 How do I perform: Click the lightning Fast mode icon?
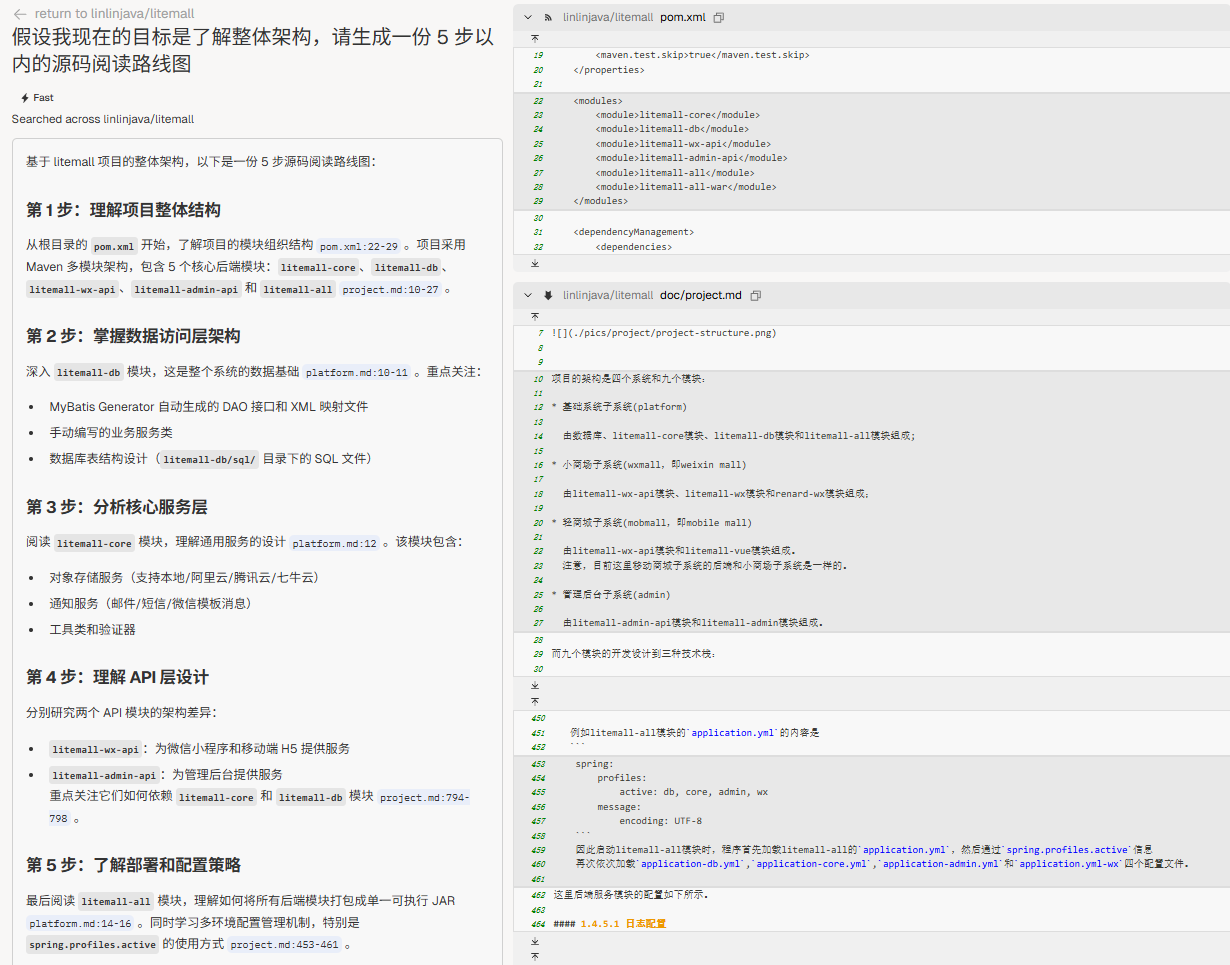pyautogui.click(x=25, y=98)
